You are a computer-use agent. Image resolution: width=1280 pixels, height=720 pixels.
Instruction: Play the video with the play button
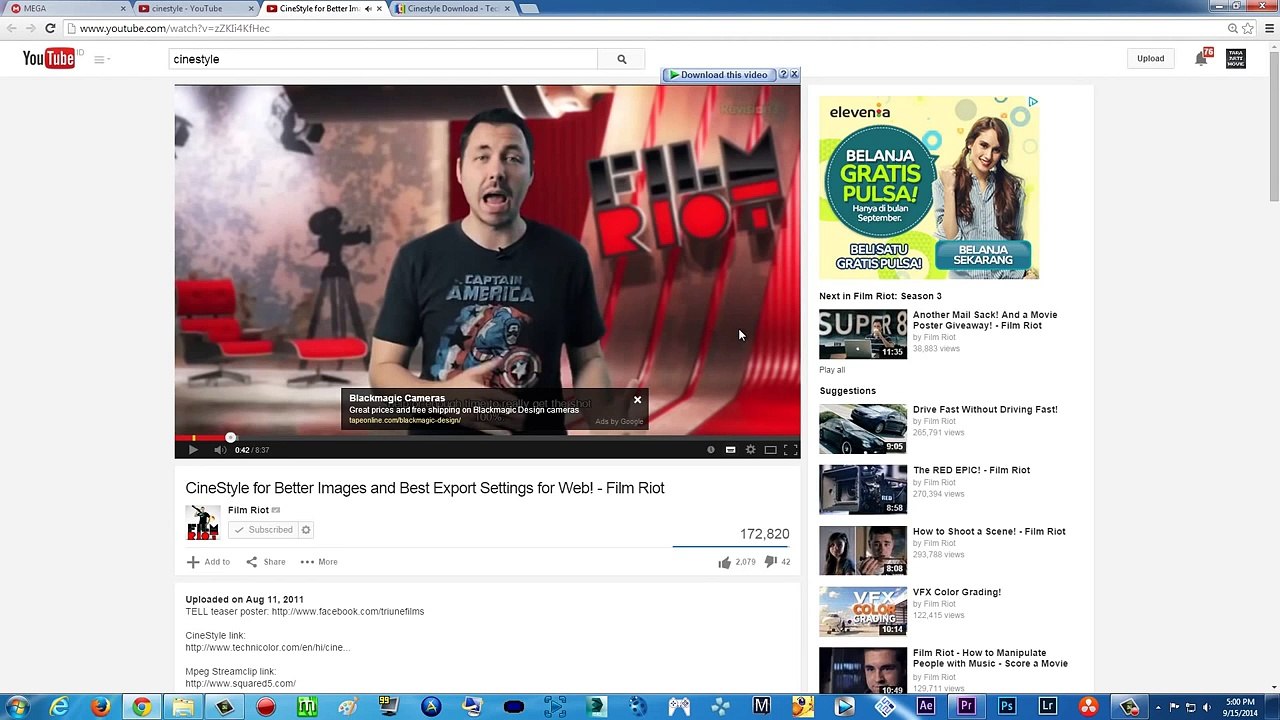tap(193, 450)
